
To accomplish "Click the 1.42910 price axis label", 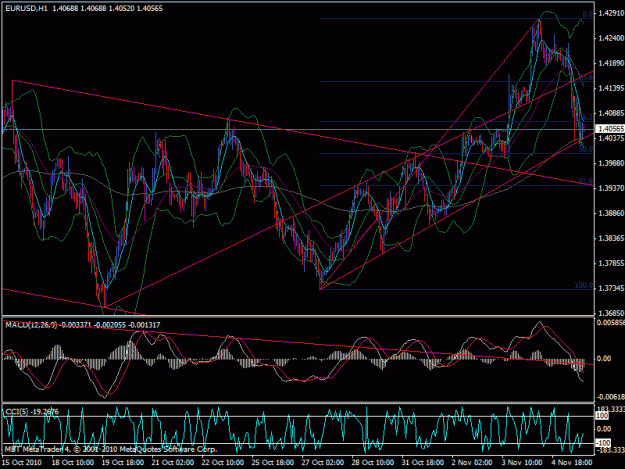I will tap(611, 13).
